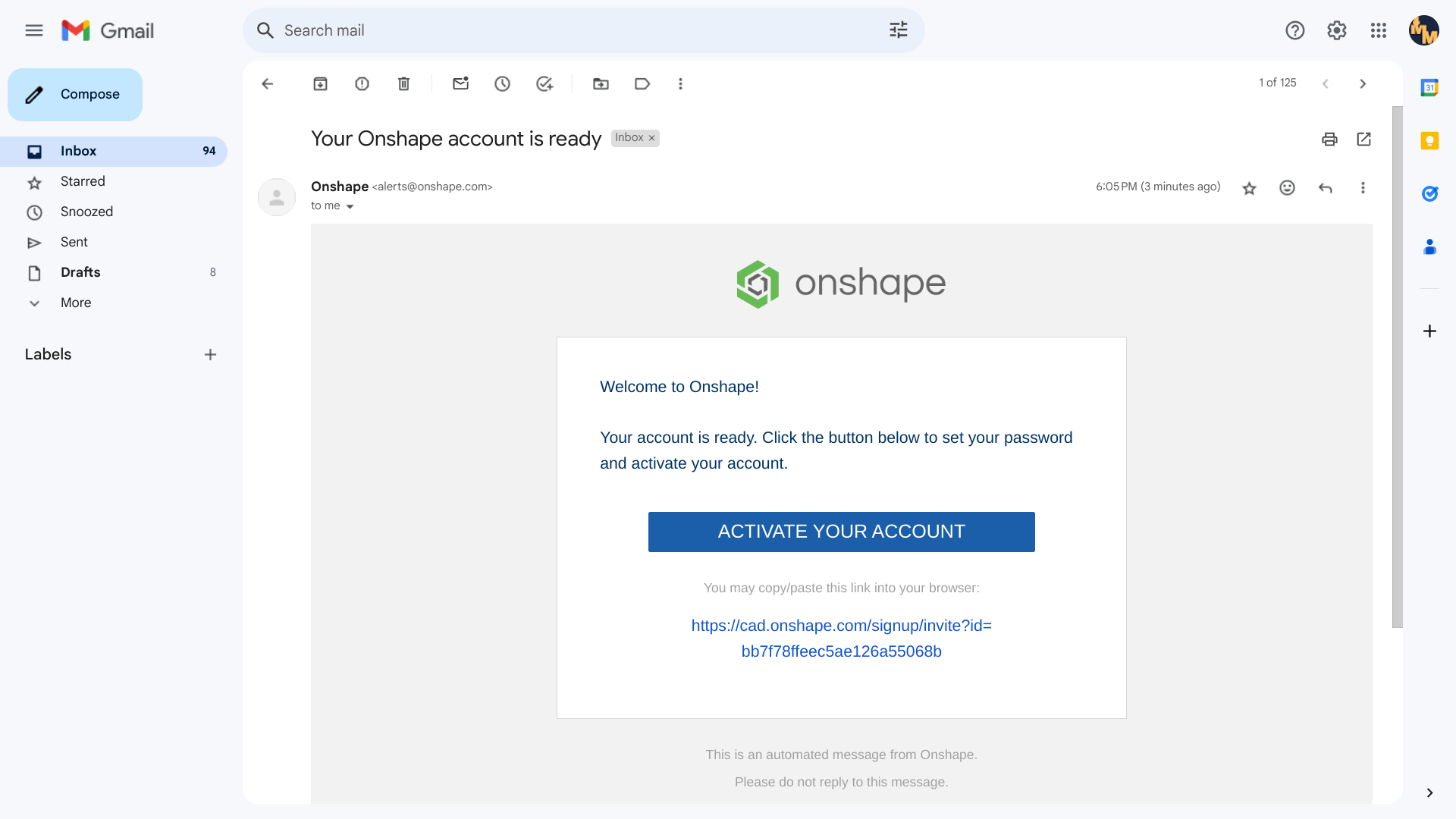Report the message as spam
The height and width of the screenshot is (819, 1456).
tap(362, 84)
